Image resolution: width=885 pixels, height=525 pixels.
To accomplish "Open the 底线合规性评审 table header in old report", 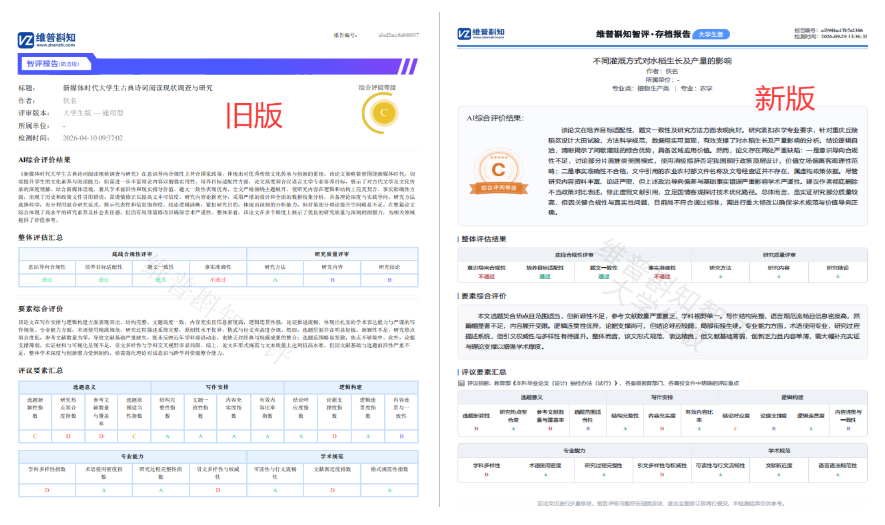I will click(132, 254).
